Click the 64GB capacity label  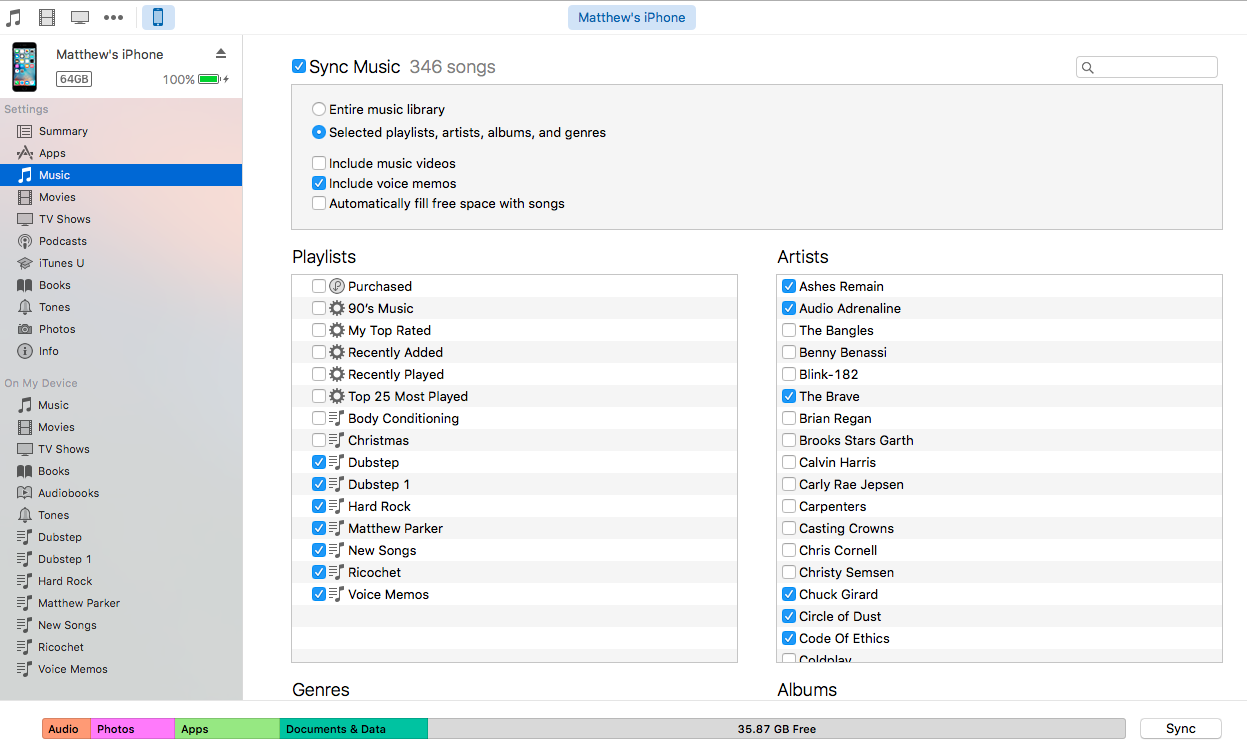[x=74, y=79]
